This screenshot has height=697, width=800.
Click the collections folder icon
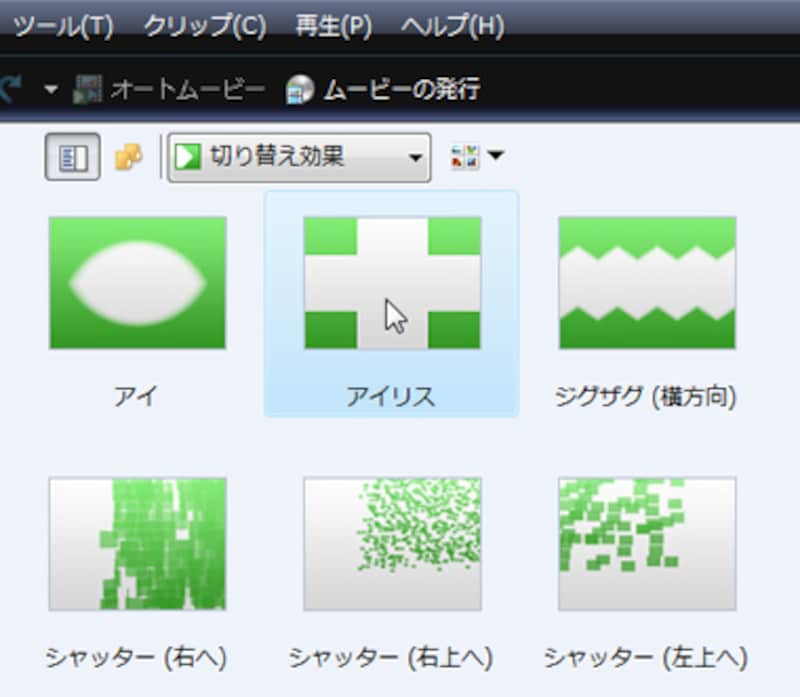(x=128, y=158)
